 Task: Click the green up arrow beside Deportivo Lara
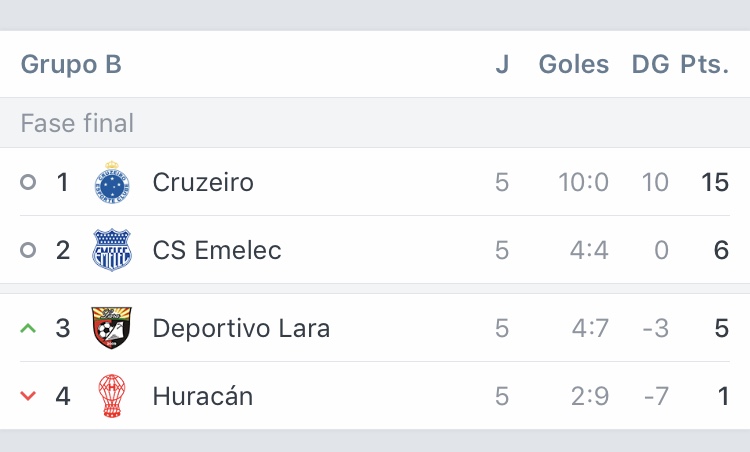coord(28,328)
